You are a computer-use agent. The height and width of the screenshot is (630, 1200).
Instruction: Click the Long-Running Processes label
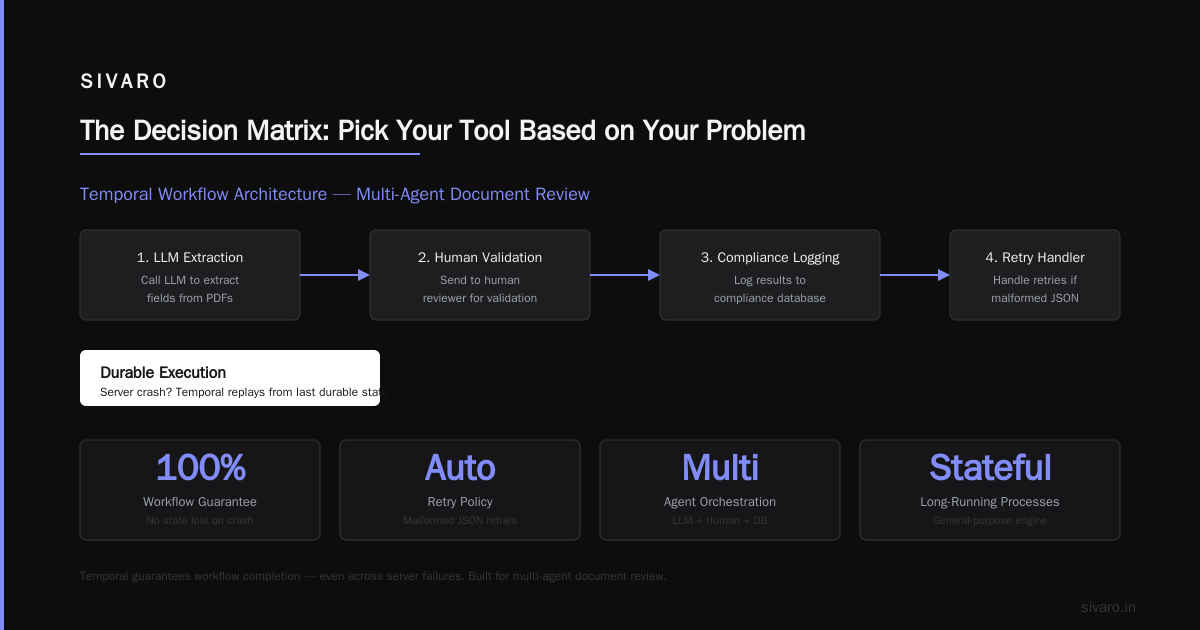tap(990, 502)
